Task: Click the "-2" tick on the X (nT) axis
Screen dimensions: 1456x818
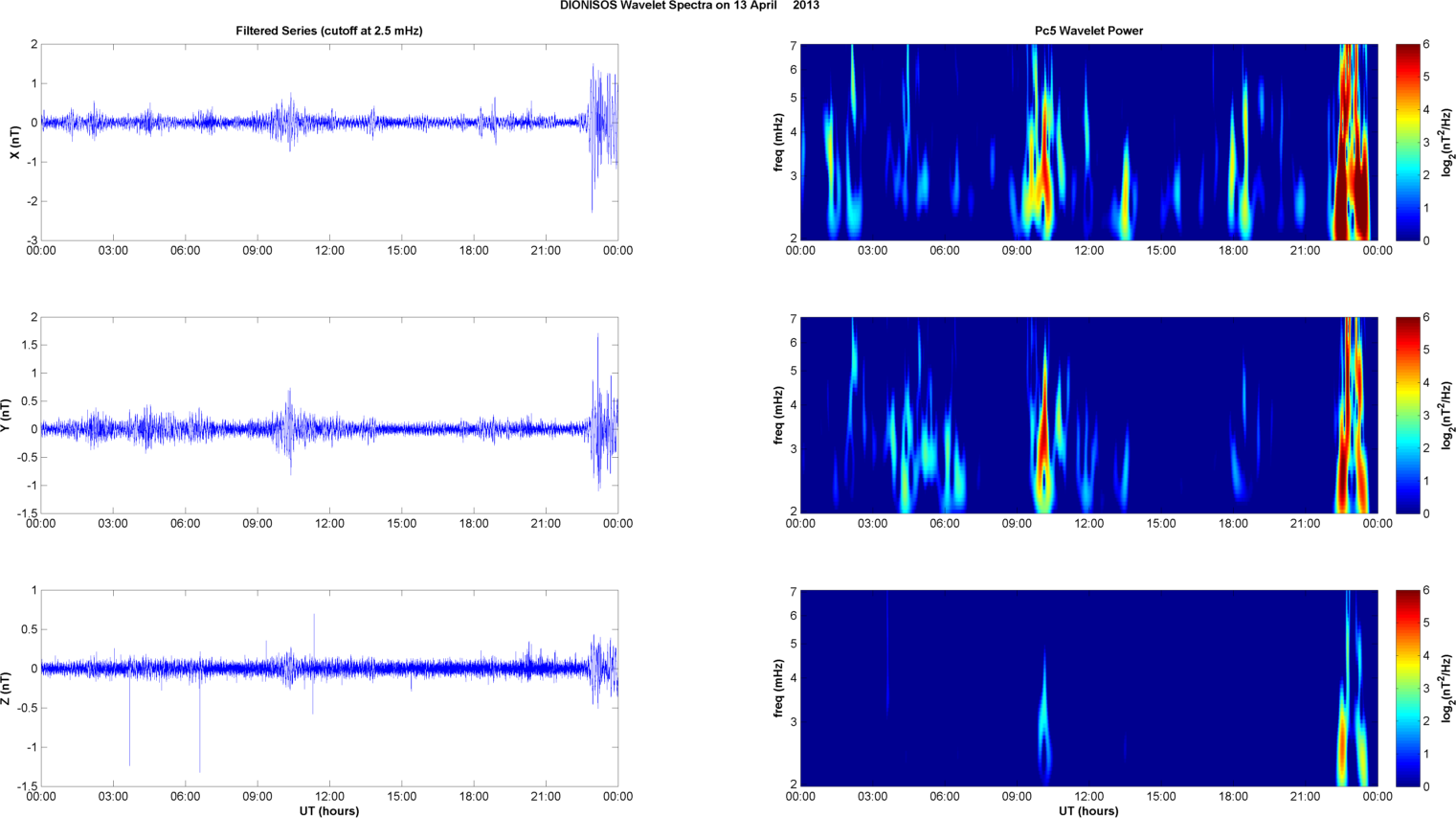Action: click(x=34, y=201)
